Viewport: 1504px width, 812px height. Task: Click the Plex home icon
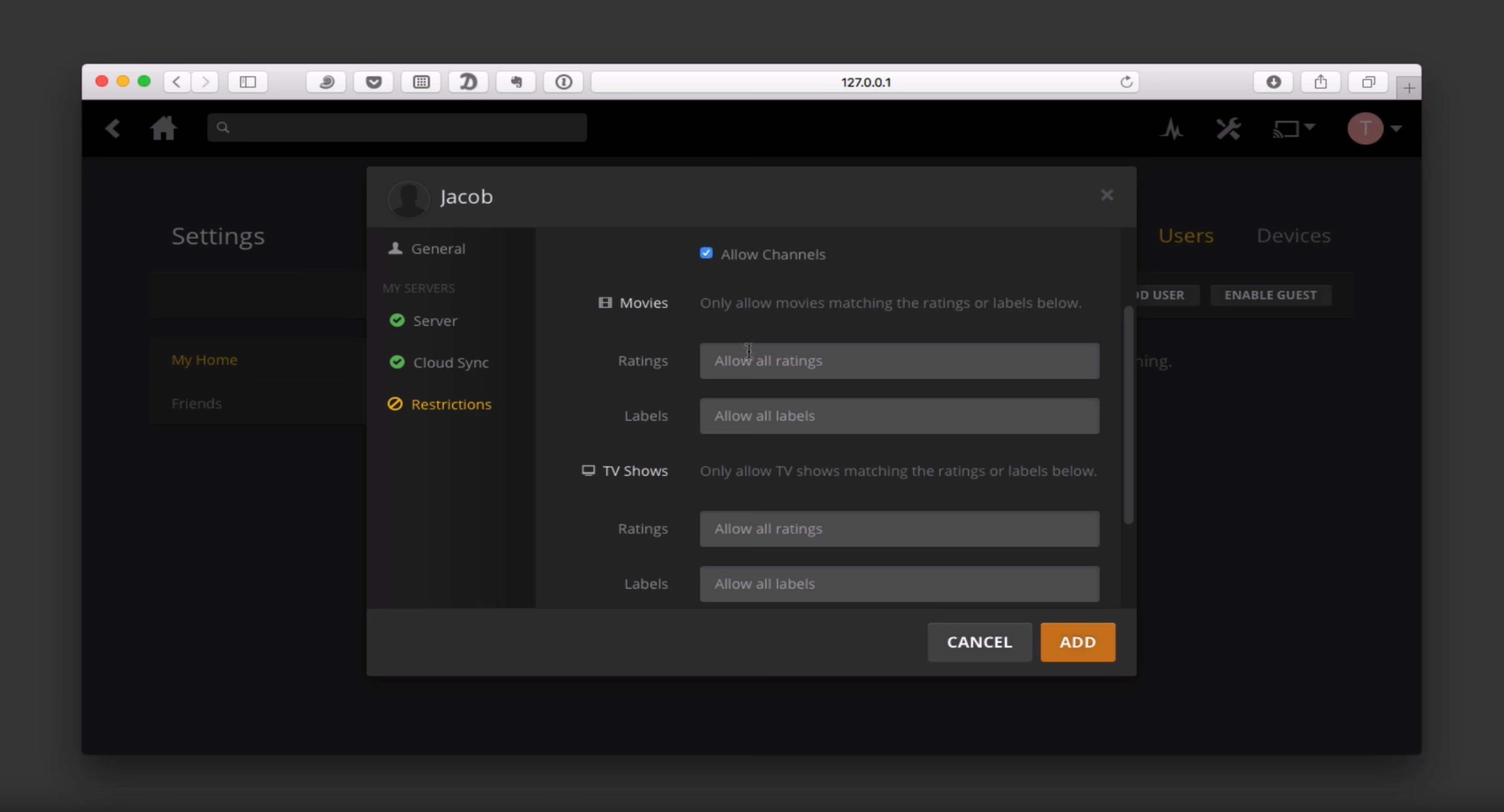[163, 128]
